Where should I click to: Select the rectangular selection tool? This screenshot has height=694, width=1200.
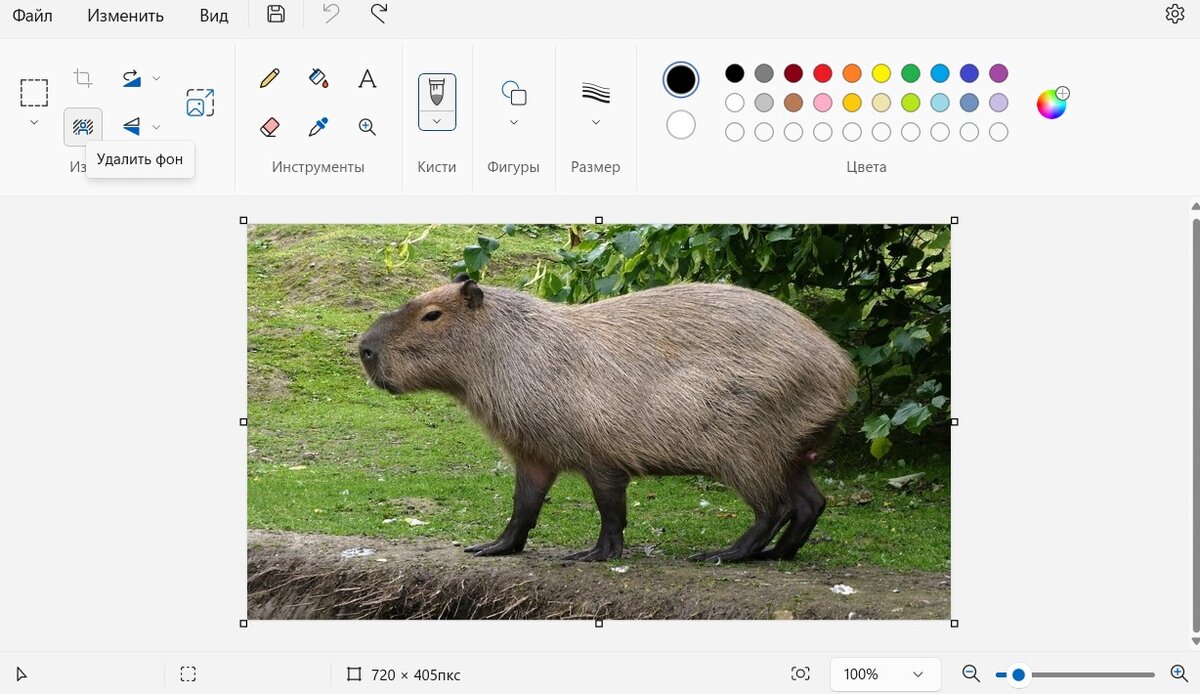coord(34,93)
